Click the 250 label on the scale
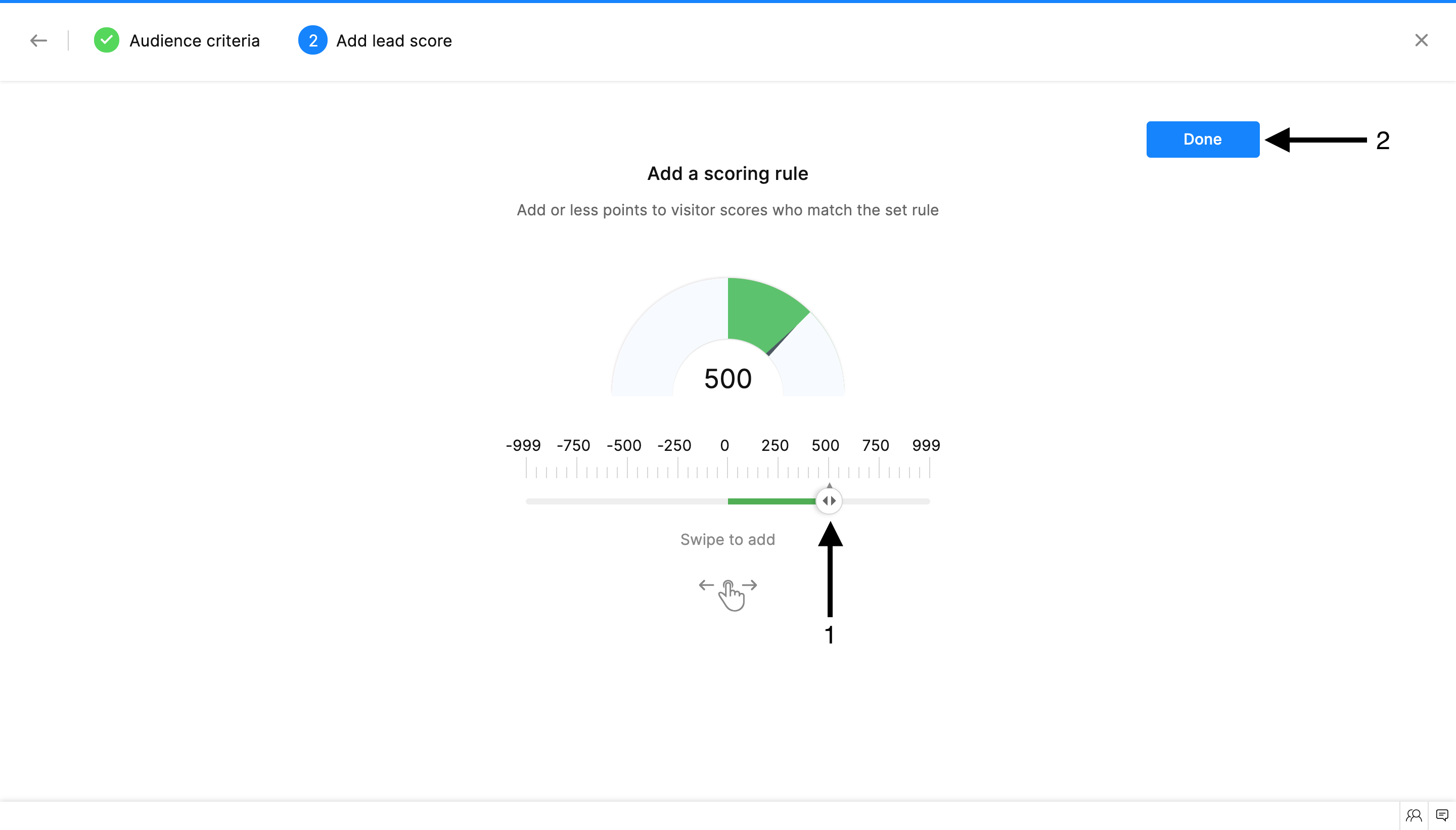This screenshot has width=1456, height=830. [775, 445]
